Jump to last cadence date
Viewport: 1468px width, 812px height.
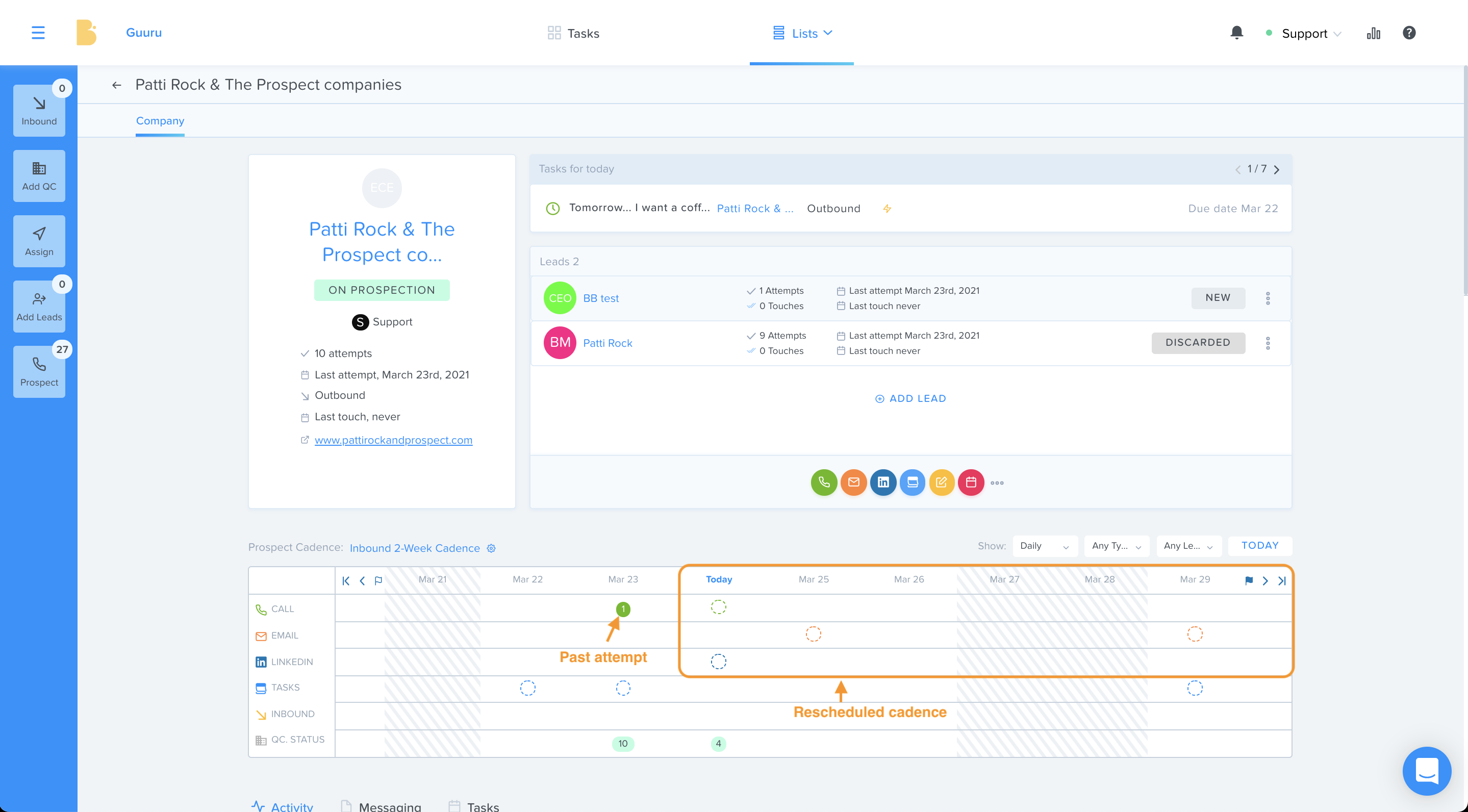coord(1282,580)
